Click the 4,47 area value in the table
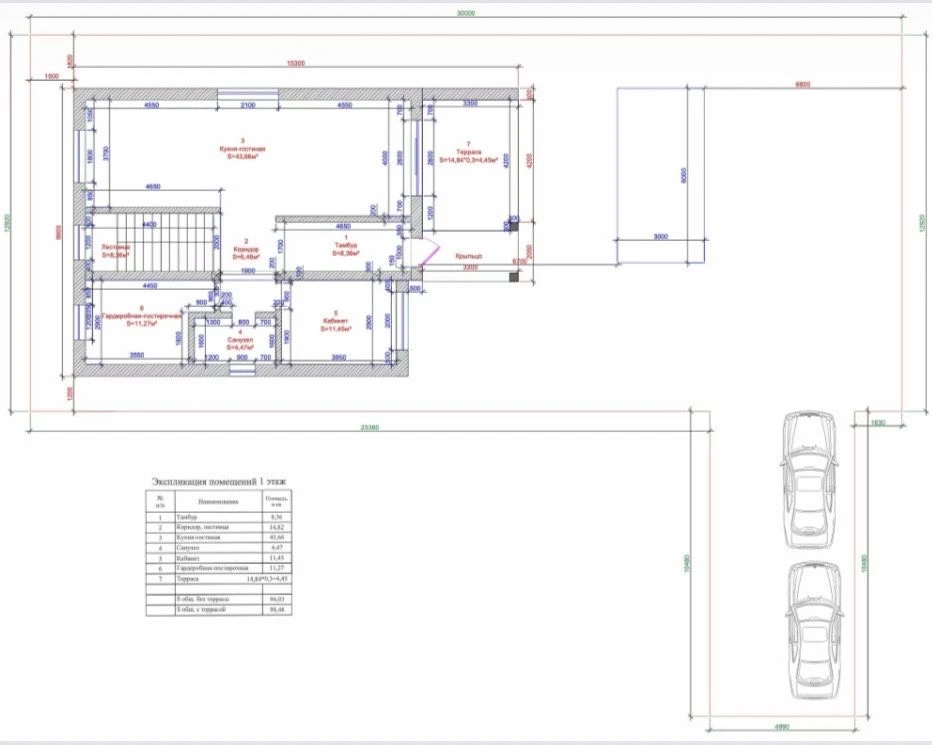The width and height of the screenshot is (932, 745). [276, 548]
